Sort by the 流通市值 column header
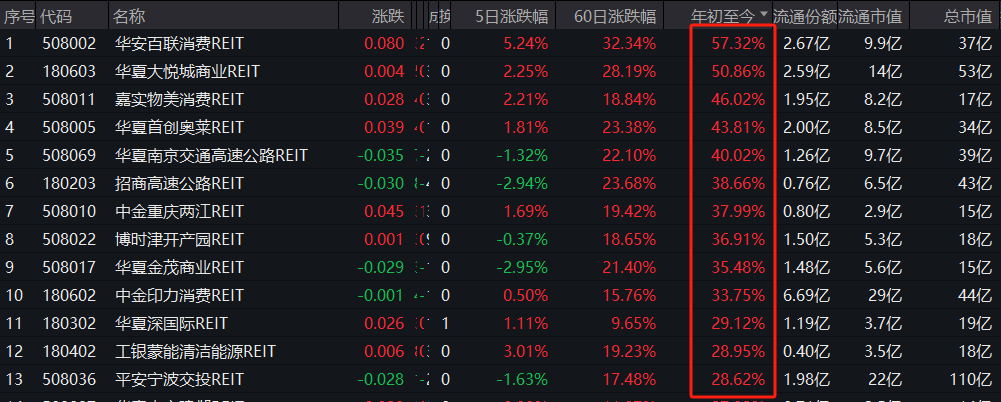This screenshot has width=1001, height=402. 866,16
